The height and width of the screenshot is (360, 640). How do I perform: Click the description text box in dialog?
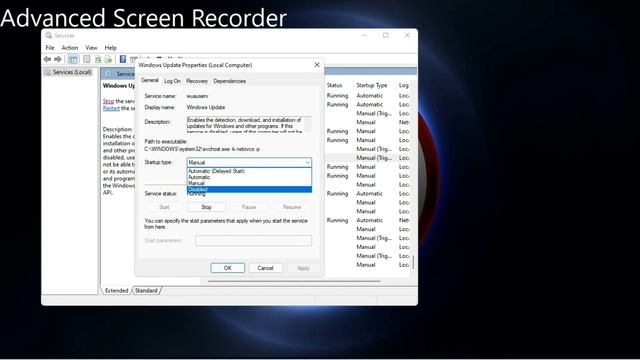coord(249,125)
